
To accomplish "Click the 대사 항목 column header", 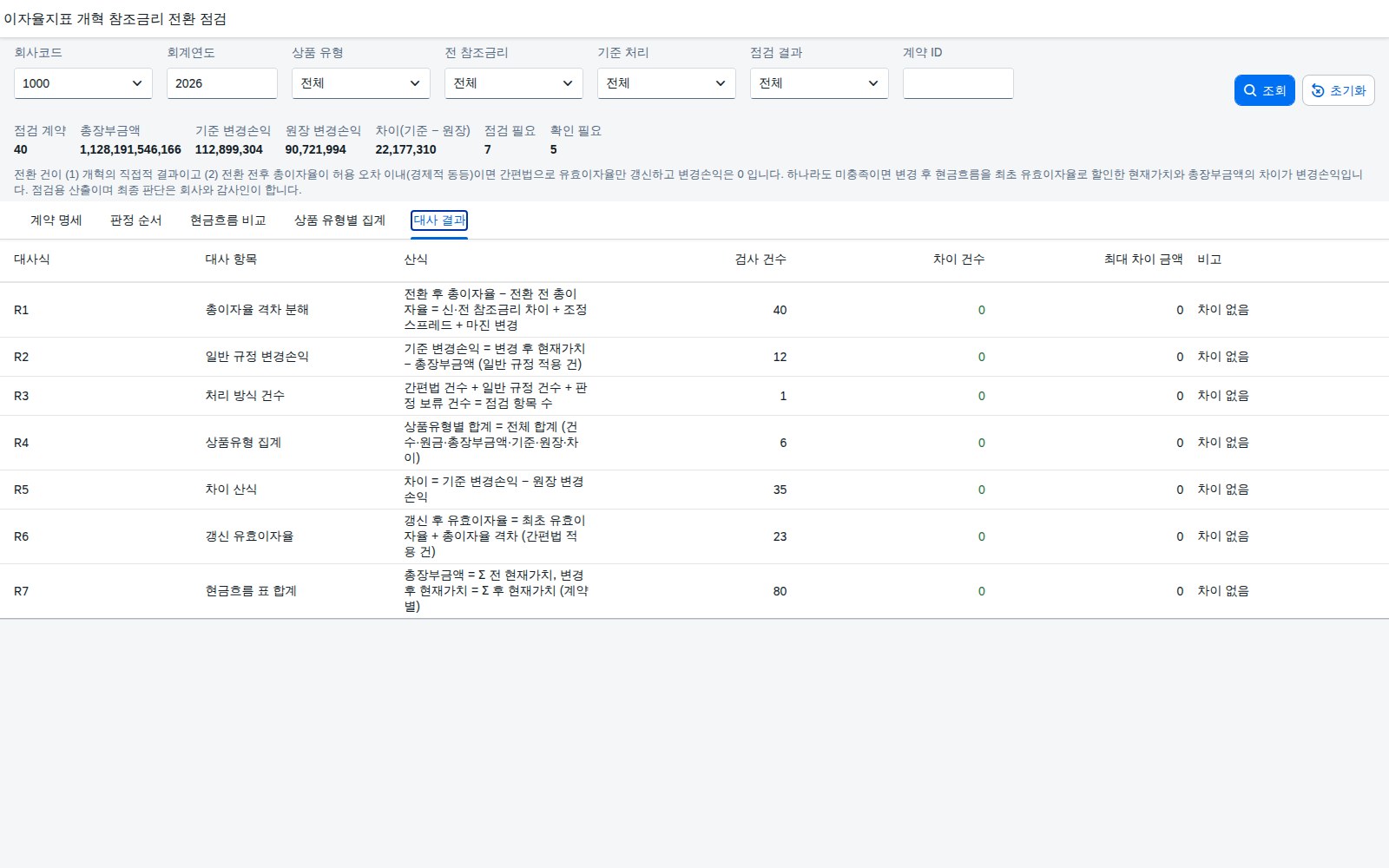I will (231, 260).
